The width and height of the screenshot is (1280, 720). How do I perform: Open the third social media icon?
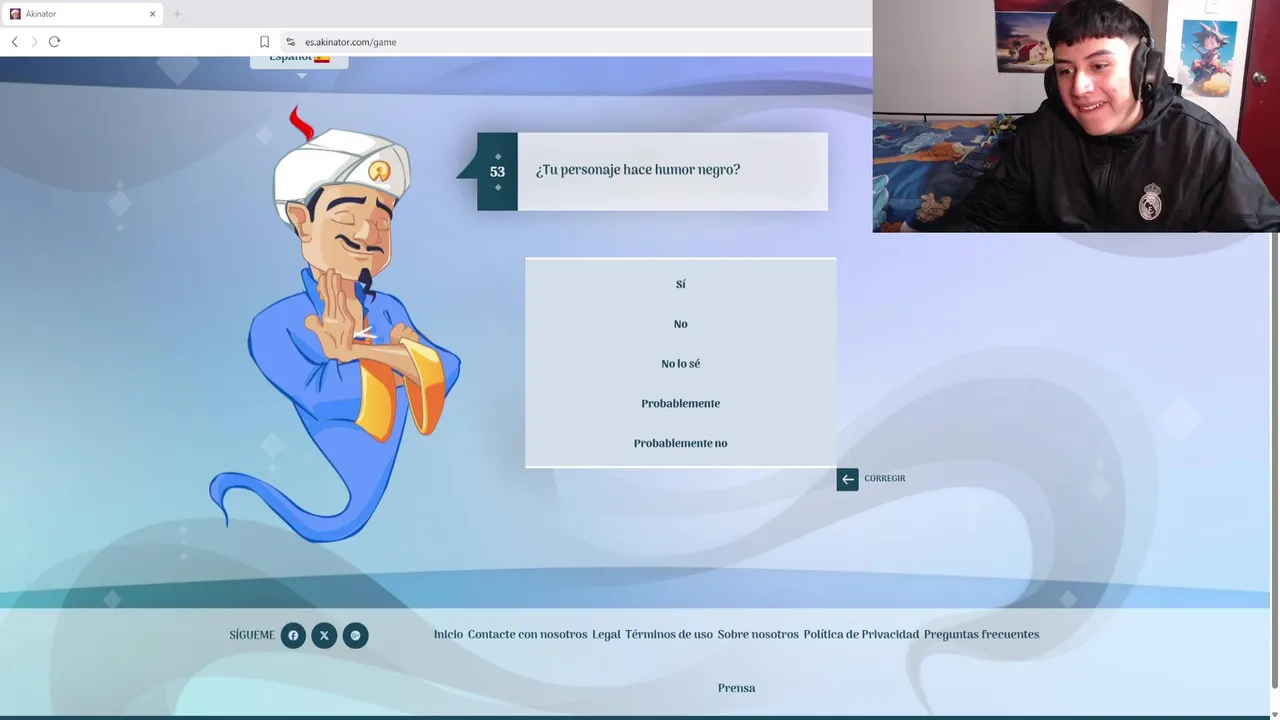(355, 635)
